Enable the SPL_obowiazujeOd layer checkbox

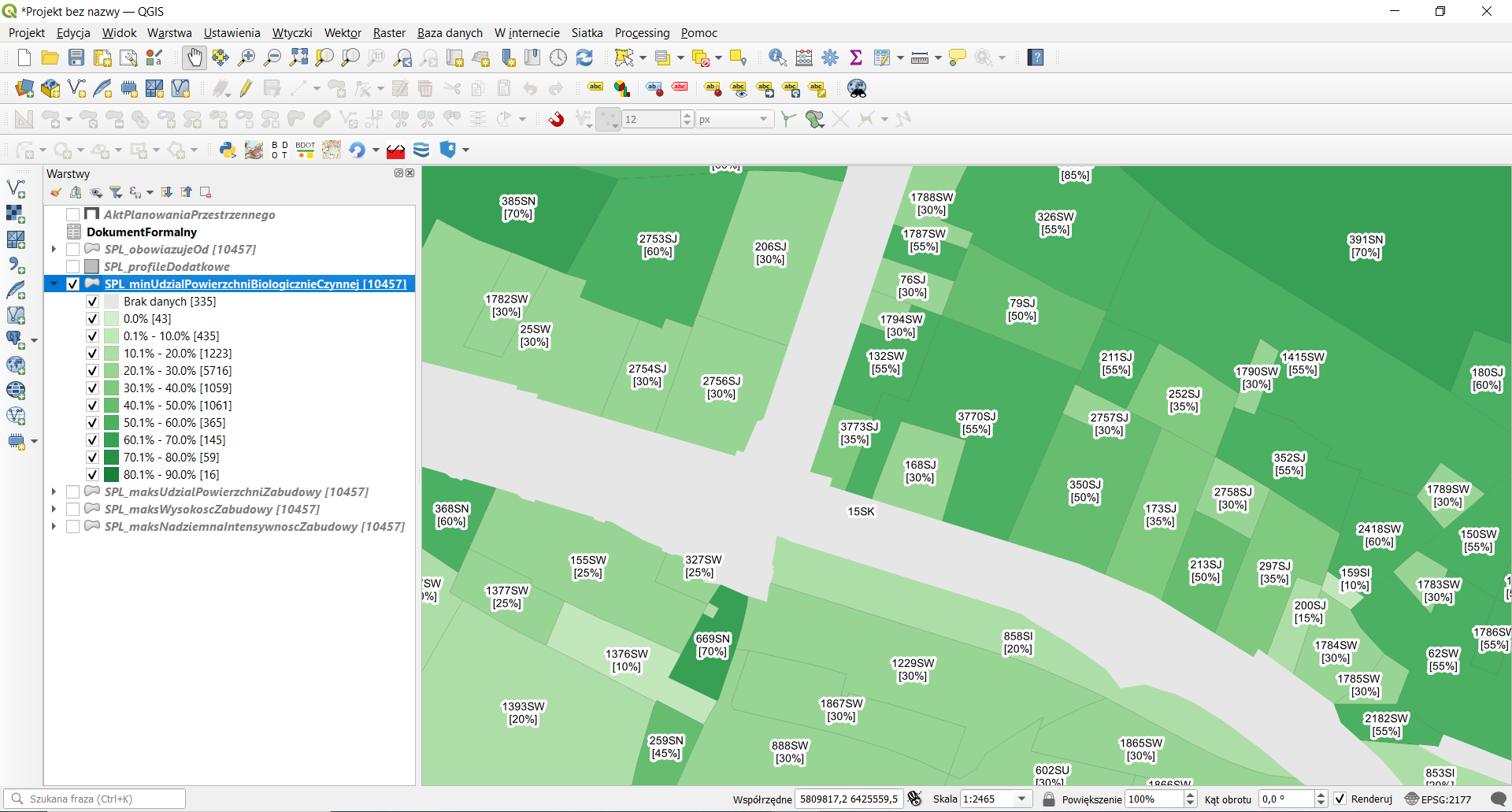pos(73,250)
